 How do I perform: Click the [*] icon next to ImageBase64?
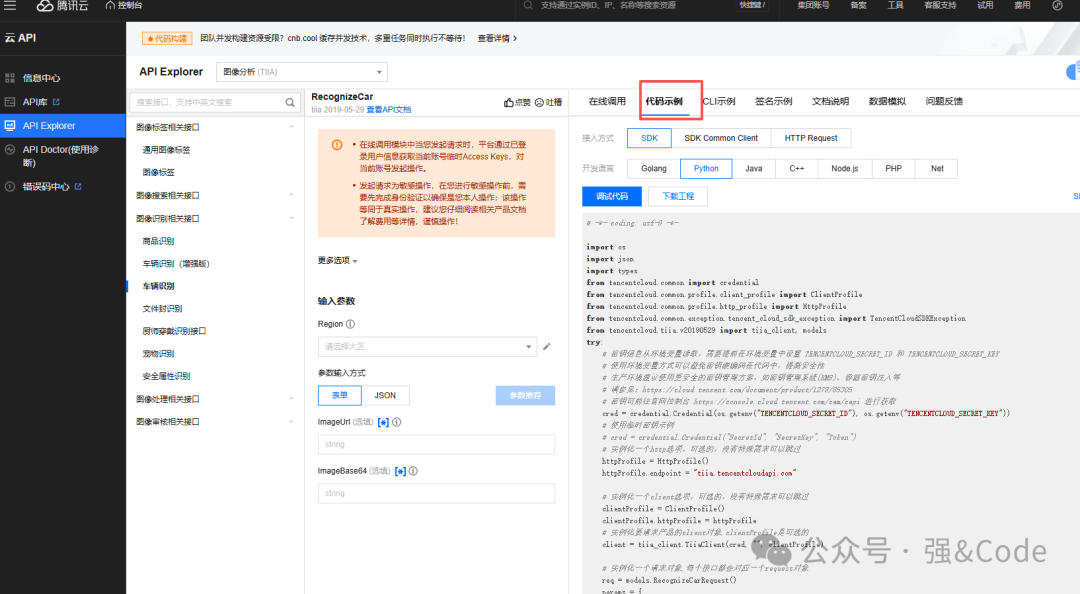pos(400,471)
